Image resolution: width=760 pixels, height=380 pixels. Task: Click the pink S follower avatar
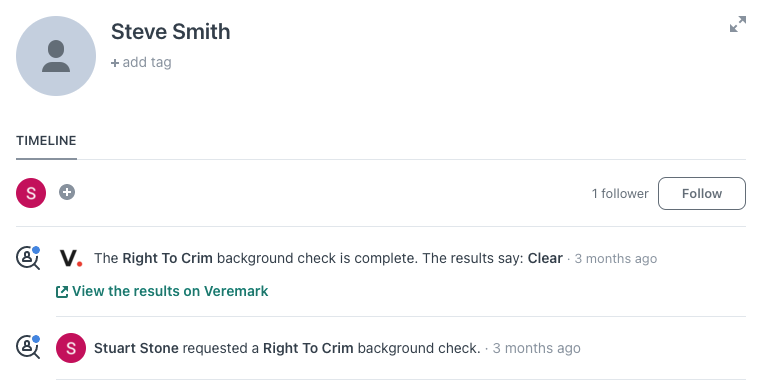point(31,193)
